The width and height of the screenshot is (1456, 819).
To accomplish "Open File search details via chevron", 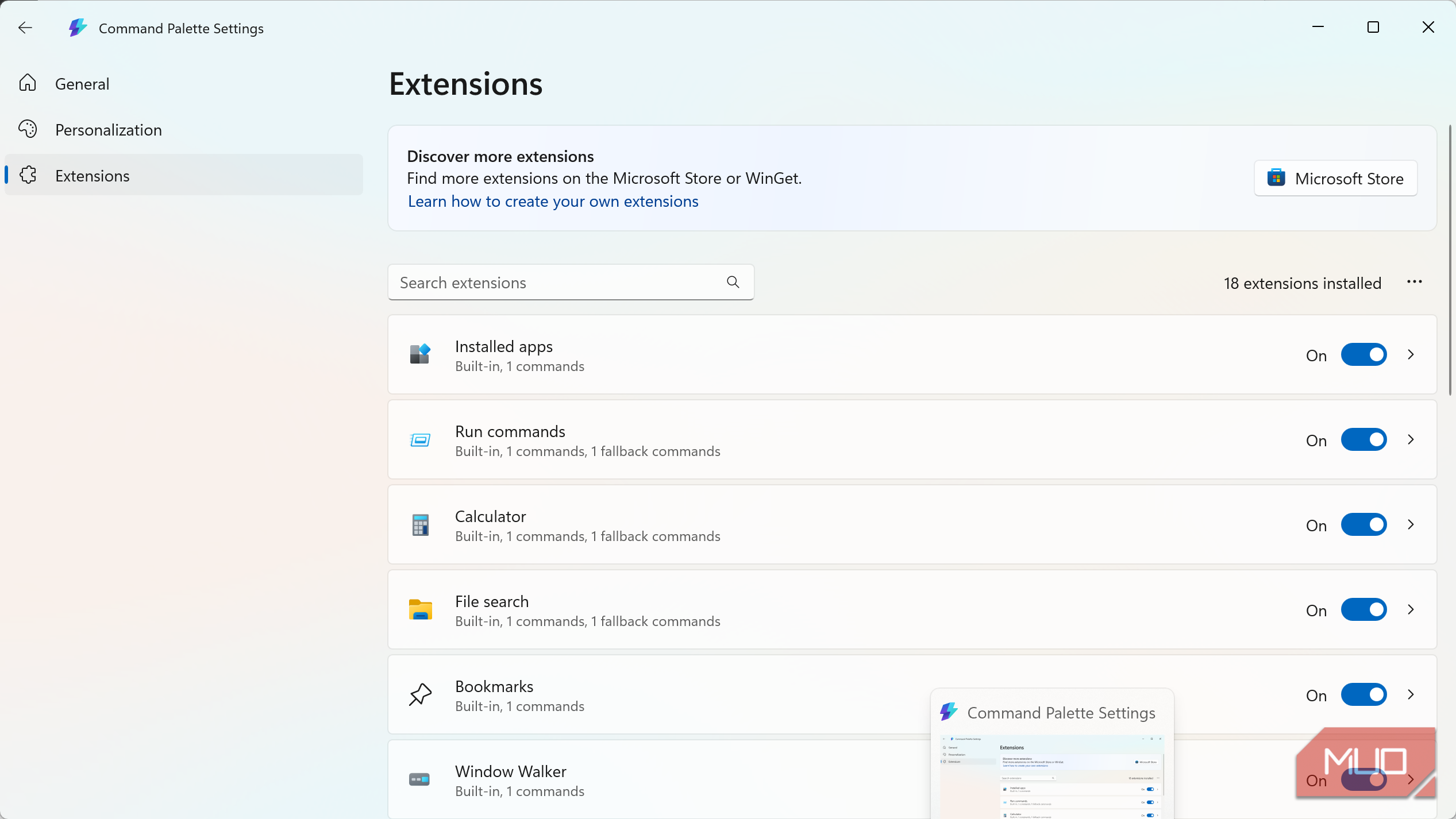I will (1411, 610).
